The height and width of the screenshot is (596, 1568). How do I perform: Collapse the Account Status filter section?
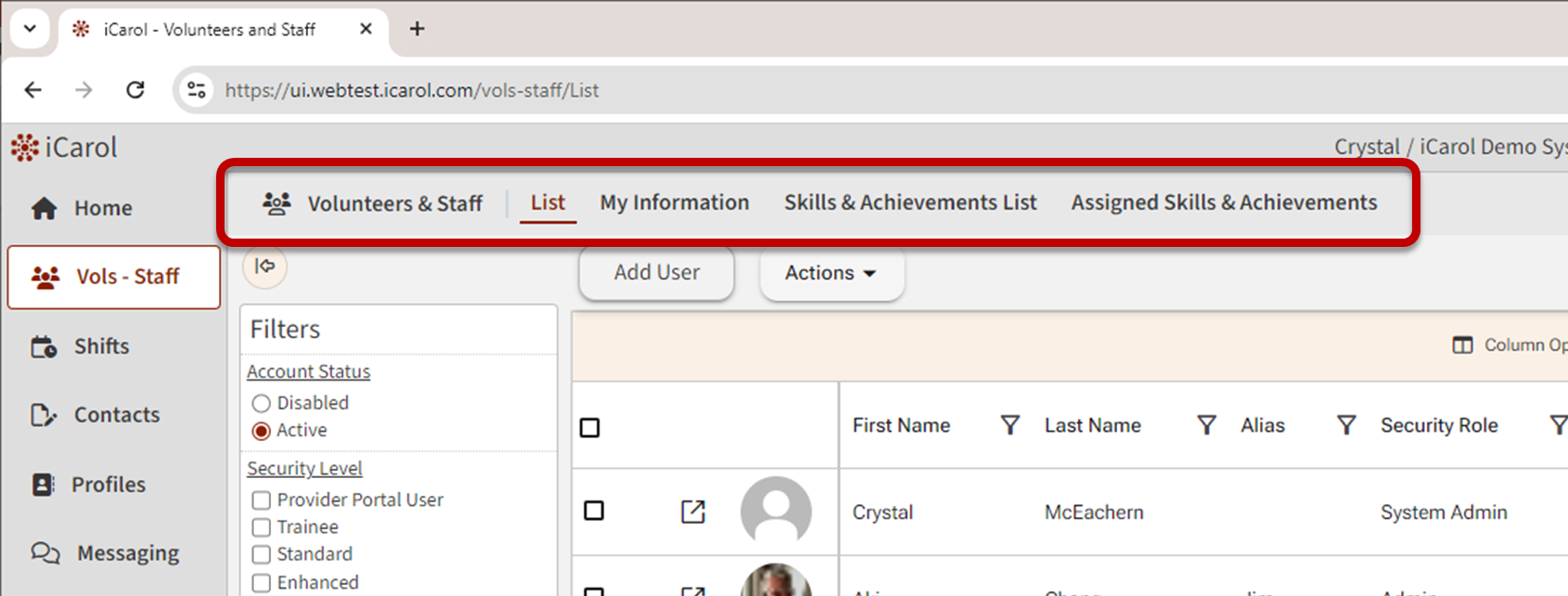pos(308,371)
